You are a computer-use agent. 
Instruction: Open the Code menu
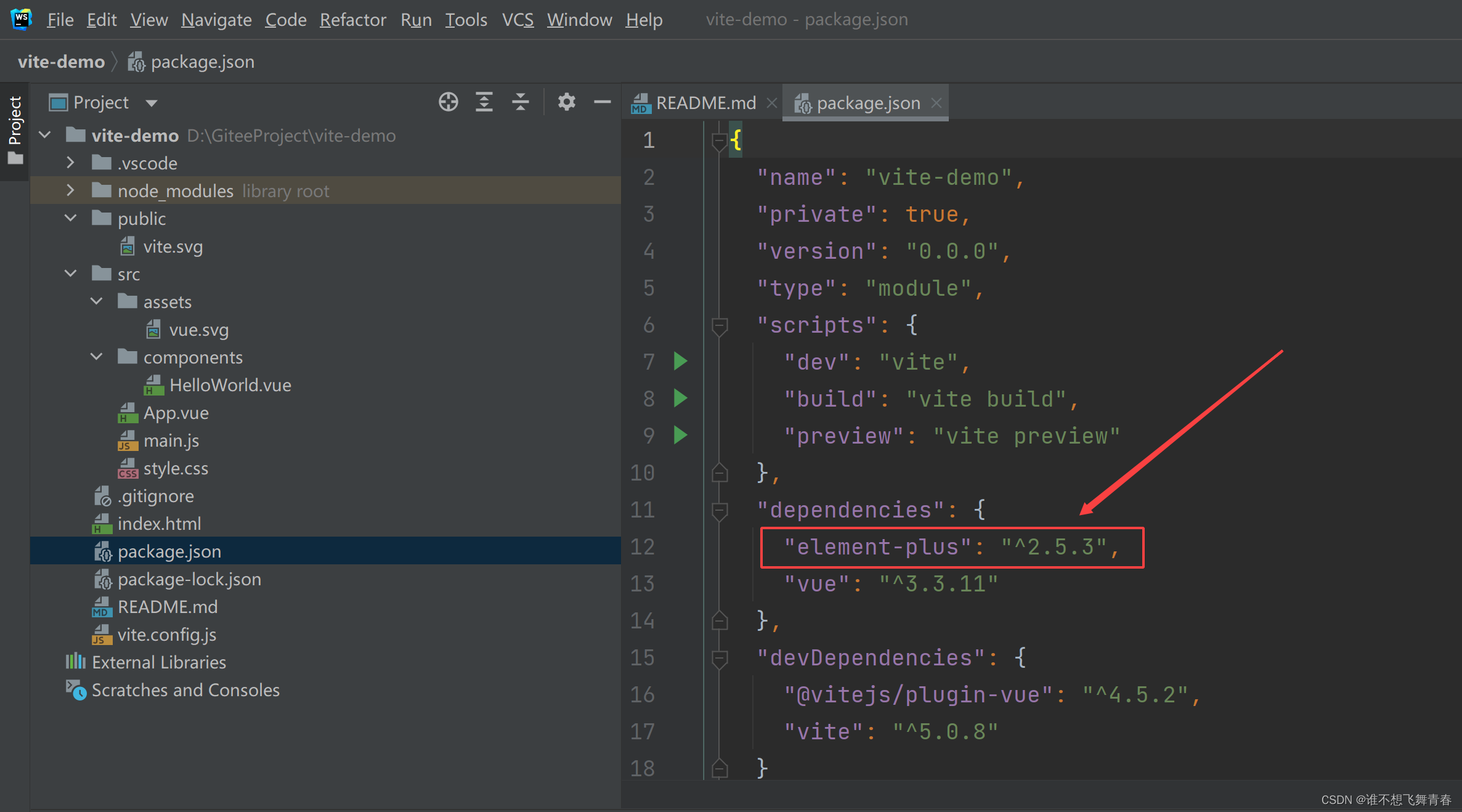tap(286, 20)
